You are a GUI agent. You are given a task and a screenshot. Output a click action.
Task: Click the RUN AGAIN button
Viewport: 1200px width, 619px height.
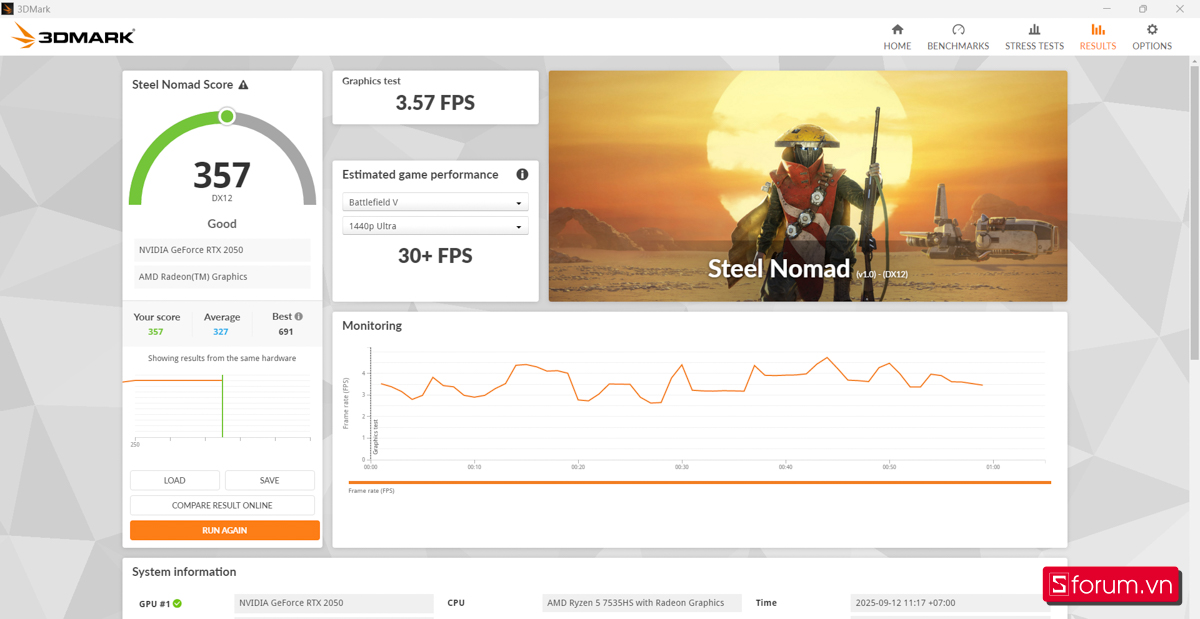pyautogui.click(x=225, y=530)
